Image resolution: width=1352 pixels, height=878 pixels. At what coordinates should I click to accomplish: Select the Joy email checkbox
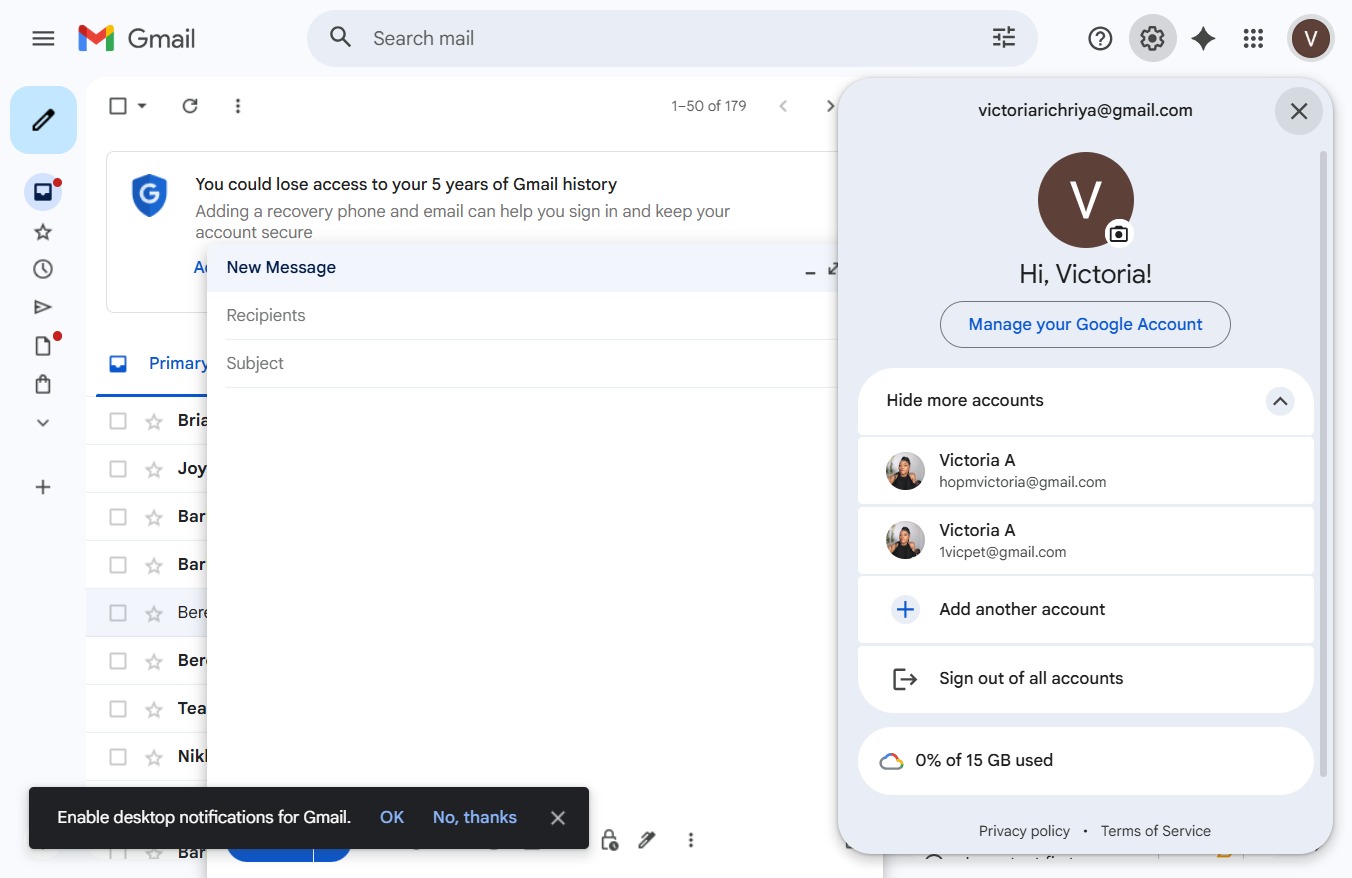(118, 469)
